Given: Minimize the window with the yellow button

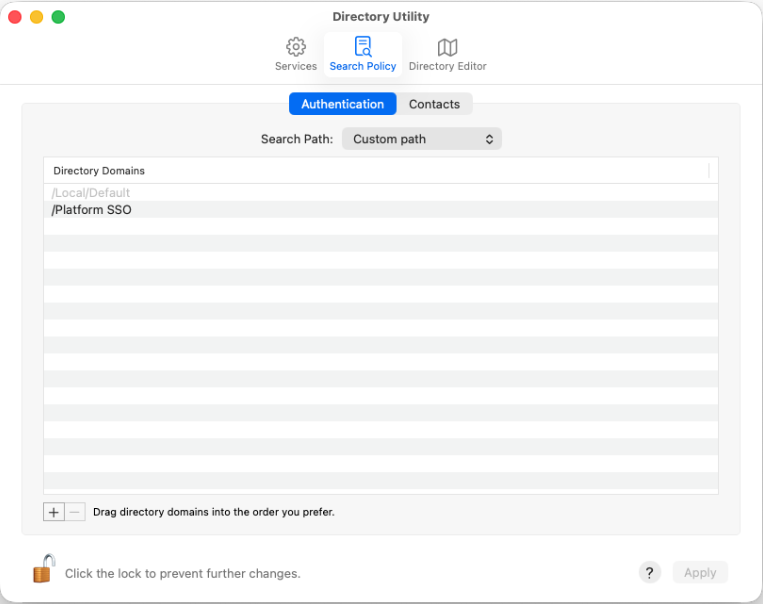Looking at the screenshot, I should [36, 17].
